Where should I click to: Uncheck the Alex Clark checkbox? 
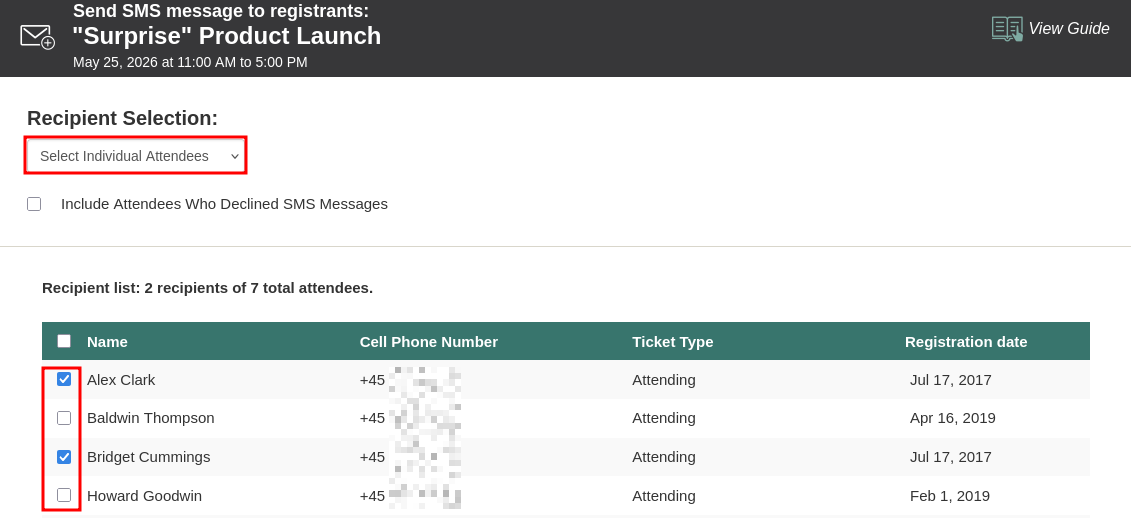64,379
